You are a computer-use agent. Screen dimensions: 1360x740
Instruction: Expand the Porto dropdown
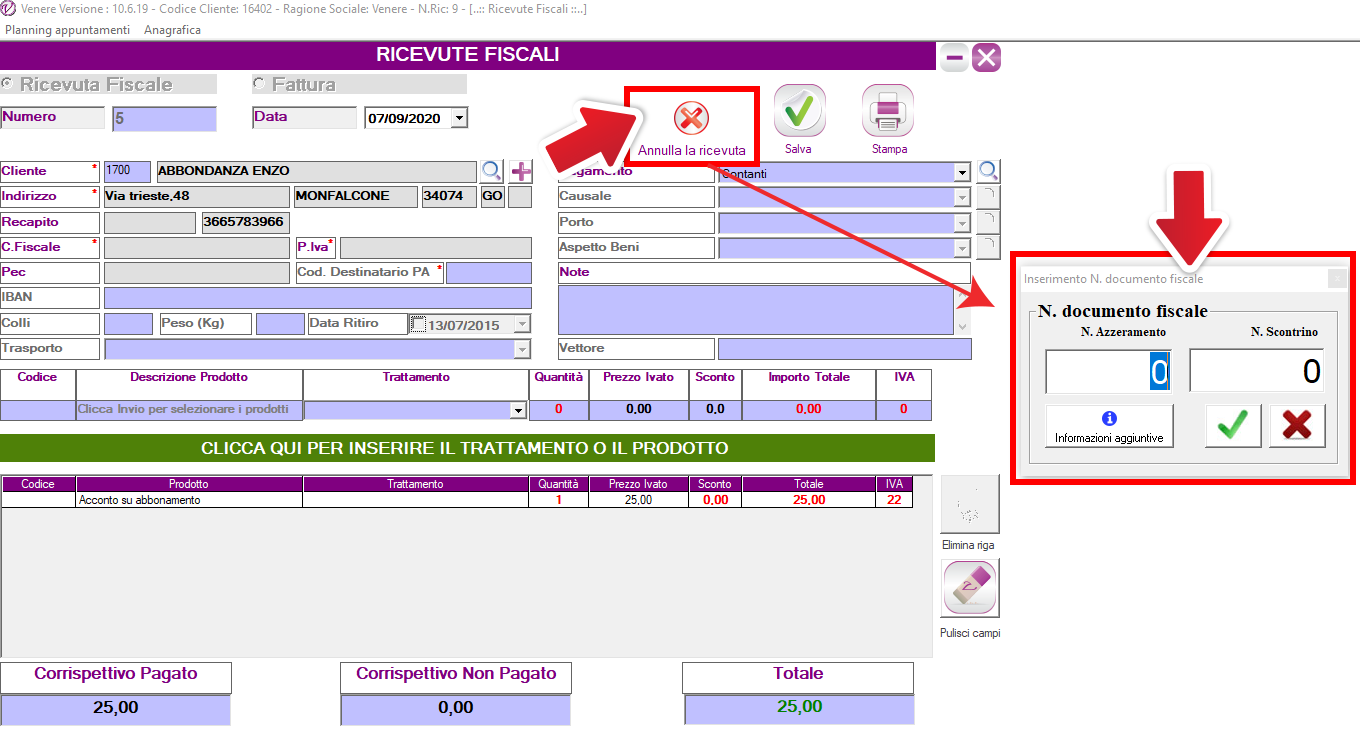[x=962, y=223]
